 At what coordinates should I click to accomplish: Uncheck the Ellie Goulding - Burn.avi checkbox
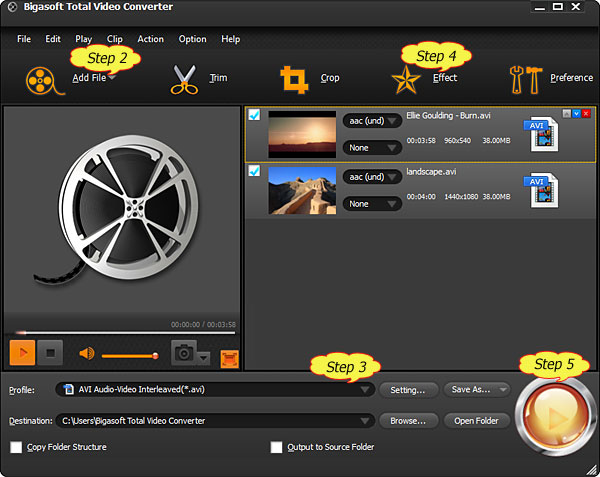coord(254,115)
